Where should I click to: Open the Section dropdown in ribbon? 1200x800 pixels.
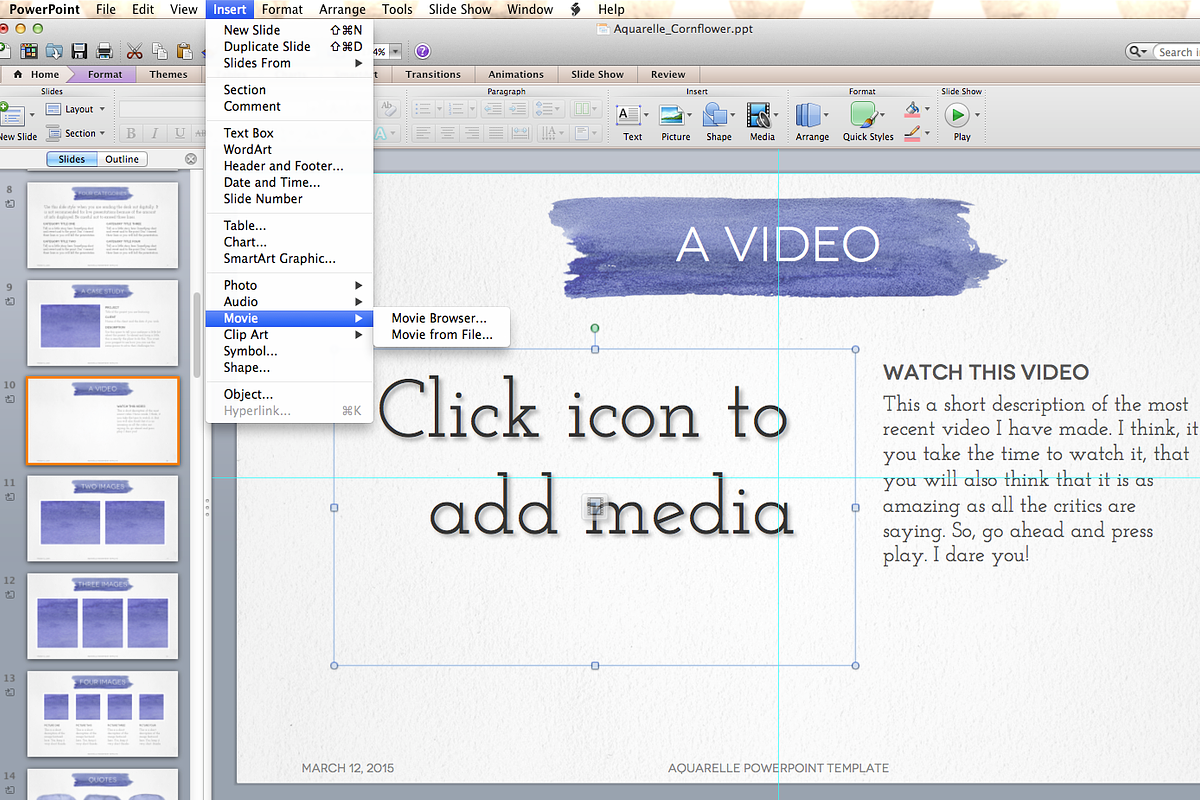[x=75, y=133]
